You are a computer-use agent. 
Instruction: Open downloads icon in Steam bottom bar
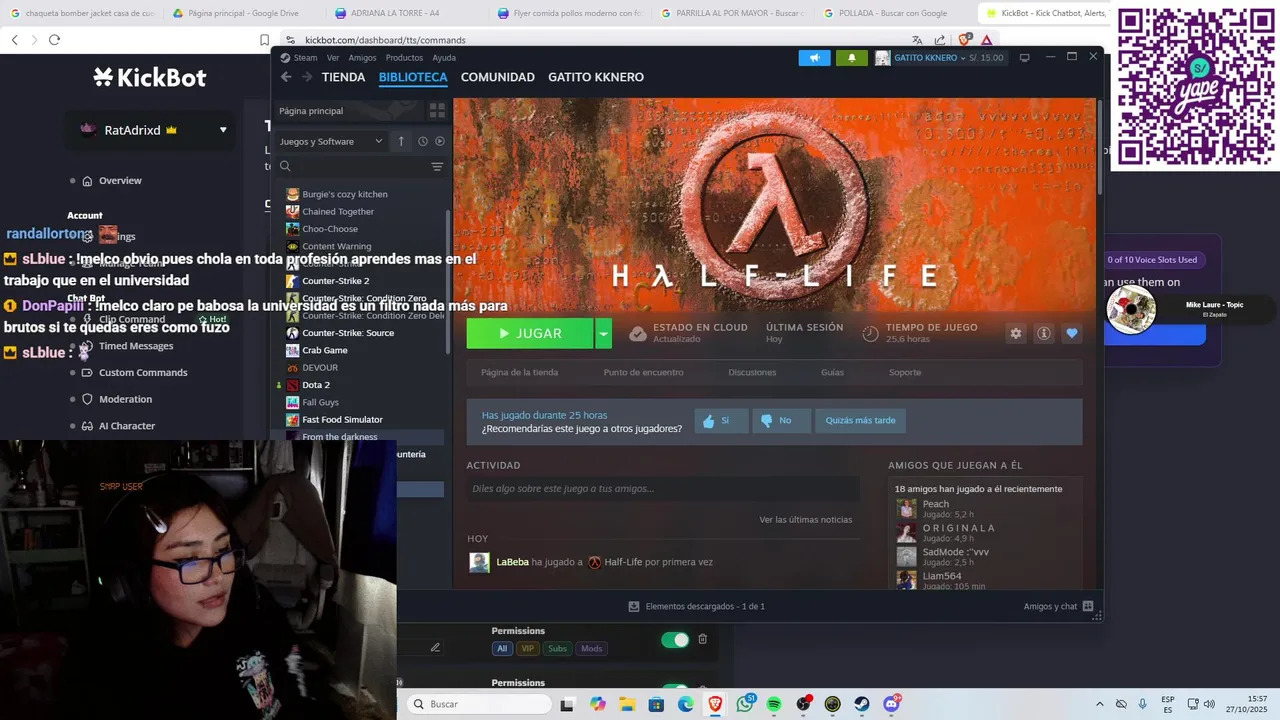(634, 606)
